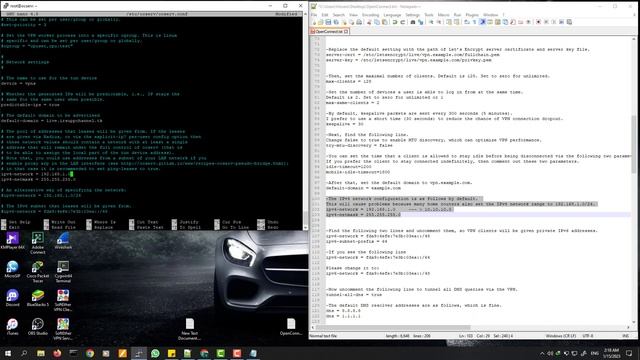Image resolution: width=640 pixels, height=360 pixels.
Task: Click the INS indicator in status bar
Action: (x=625, y=336)
